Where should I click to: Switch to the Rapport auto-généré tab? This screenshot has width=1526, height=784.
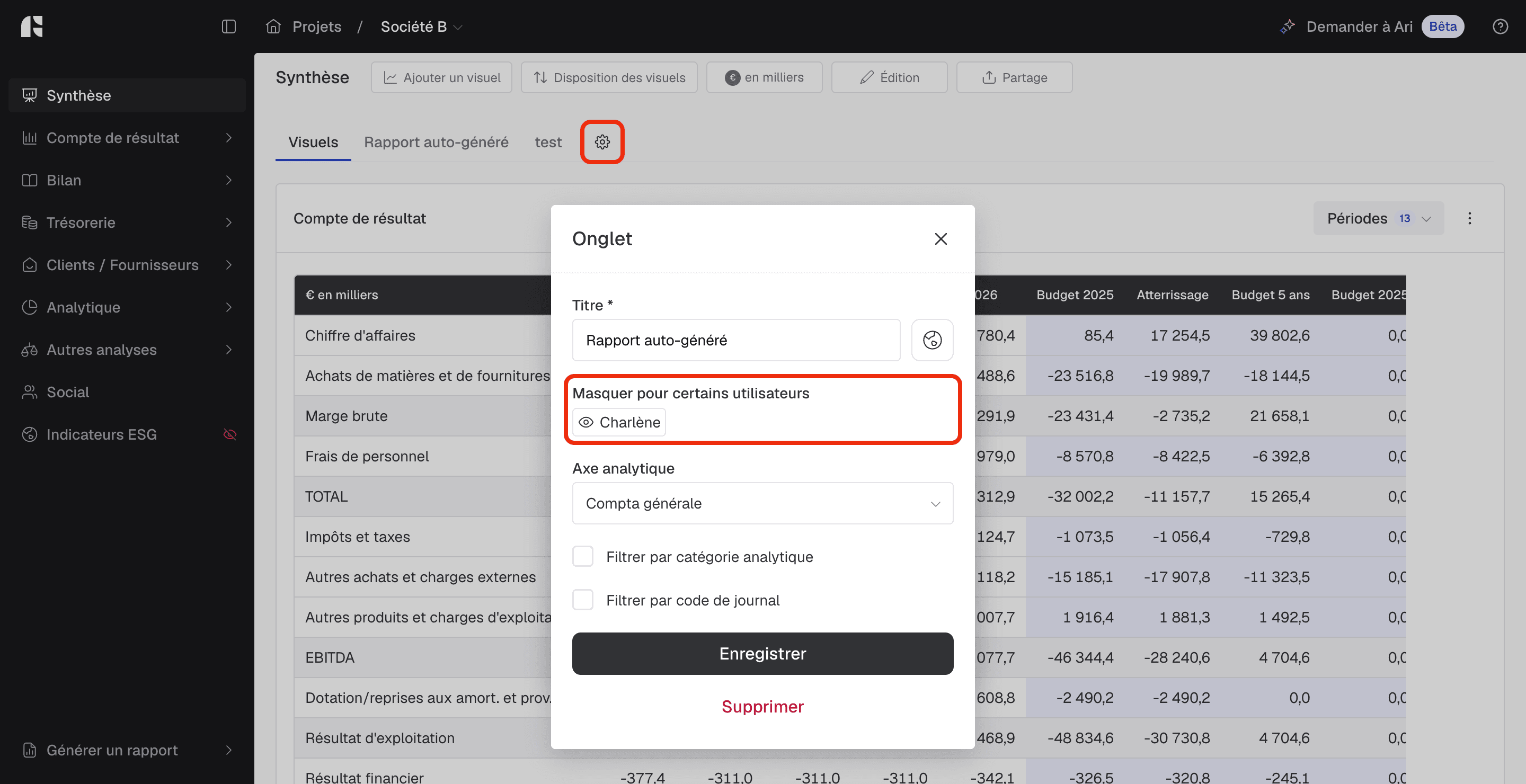click(436, 142)
